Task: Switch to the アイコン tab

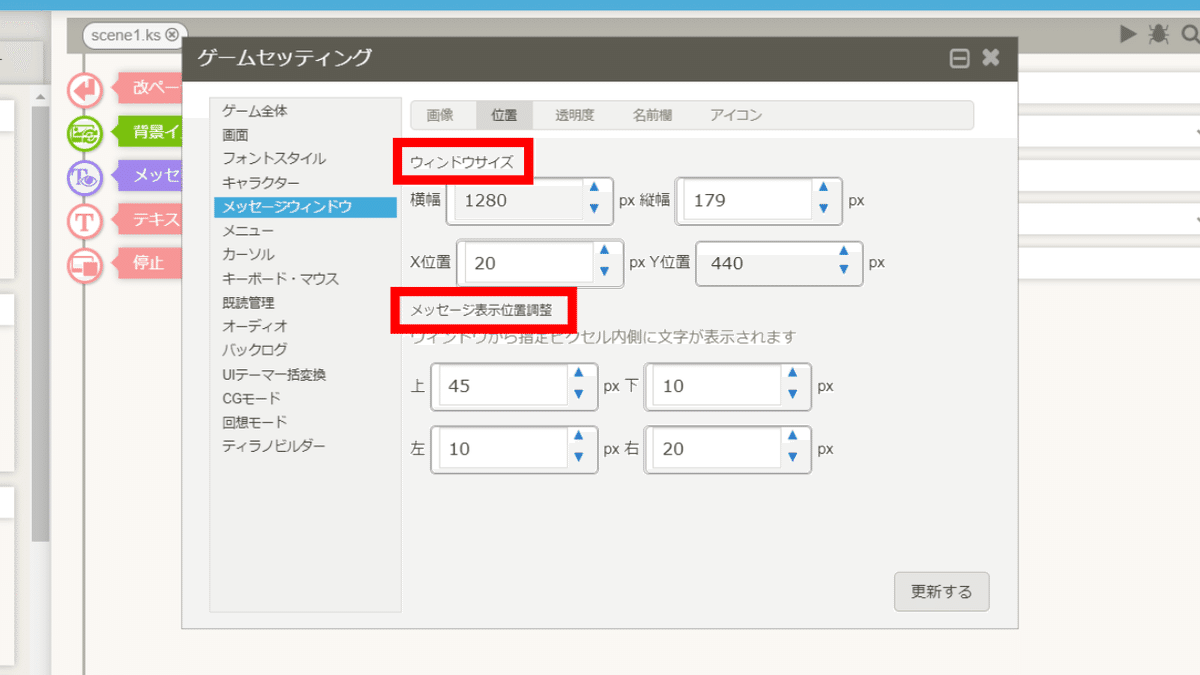Action: tap(736, 115)
